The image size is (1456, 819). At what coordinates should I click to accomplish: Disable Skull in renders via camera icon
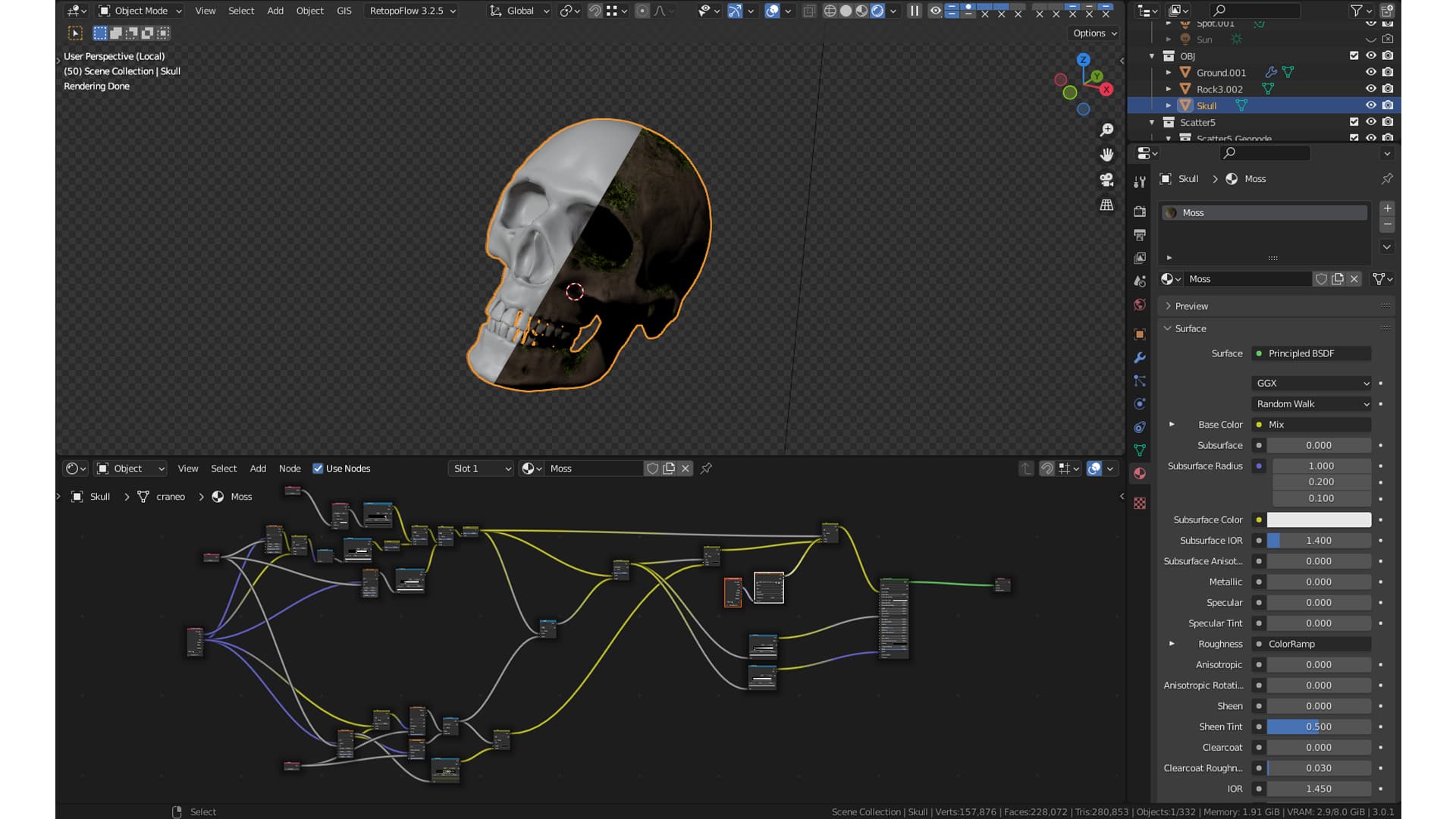(x=1388, y=105)
